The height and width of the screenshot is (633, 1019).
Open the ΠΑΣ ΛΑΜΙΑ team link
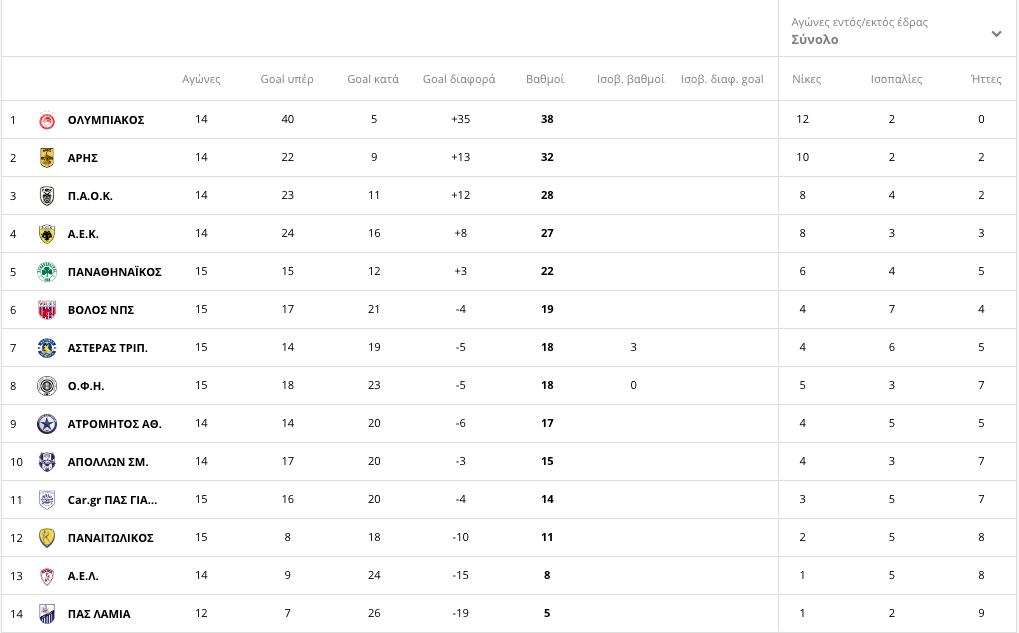(99, 614)
